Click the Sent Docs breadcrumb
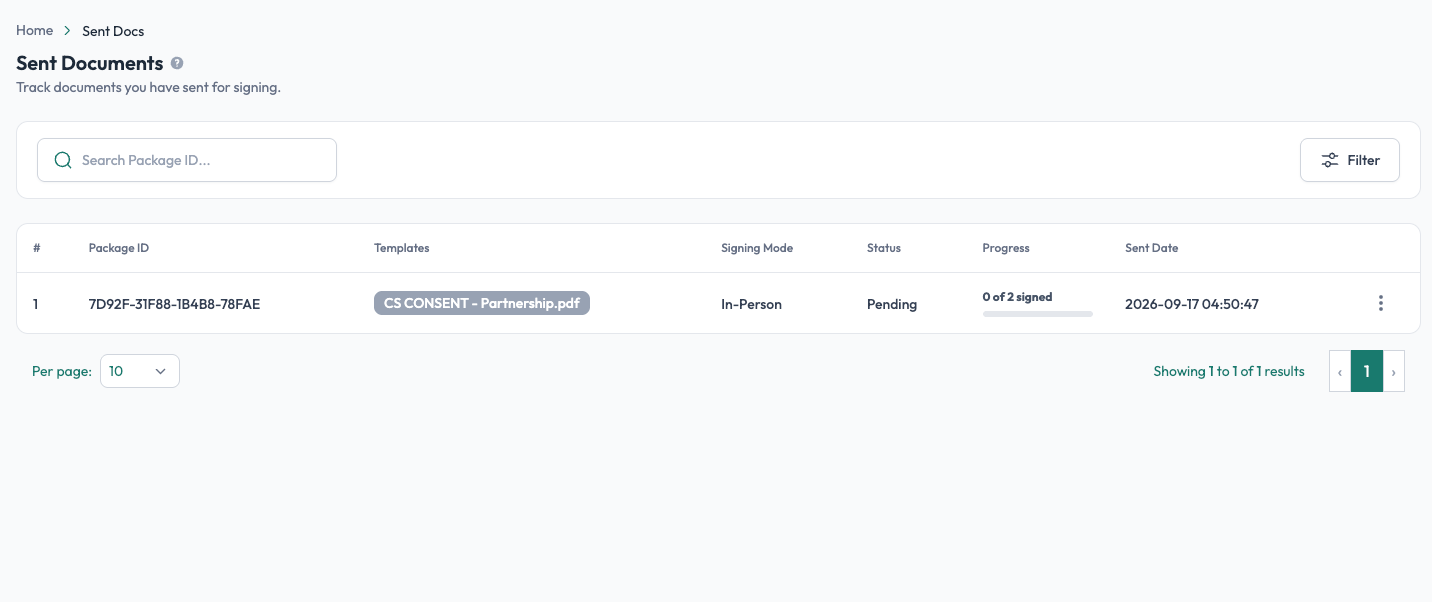This screenshot has height=602, width=1432. (113, 31)
